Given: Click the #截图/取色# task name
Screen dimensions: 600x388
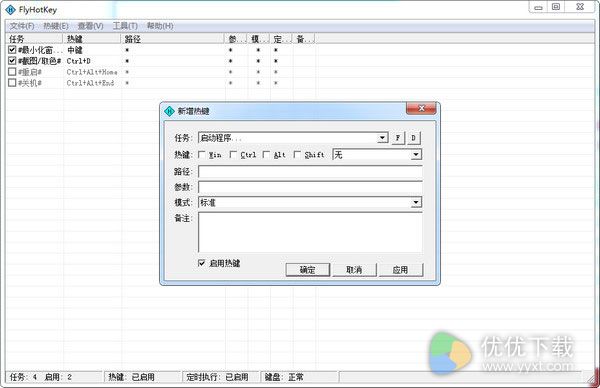Looking at the screenshot, I should (40, 61).
